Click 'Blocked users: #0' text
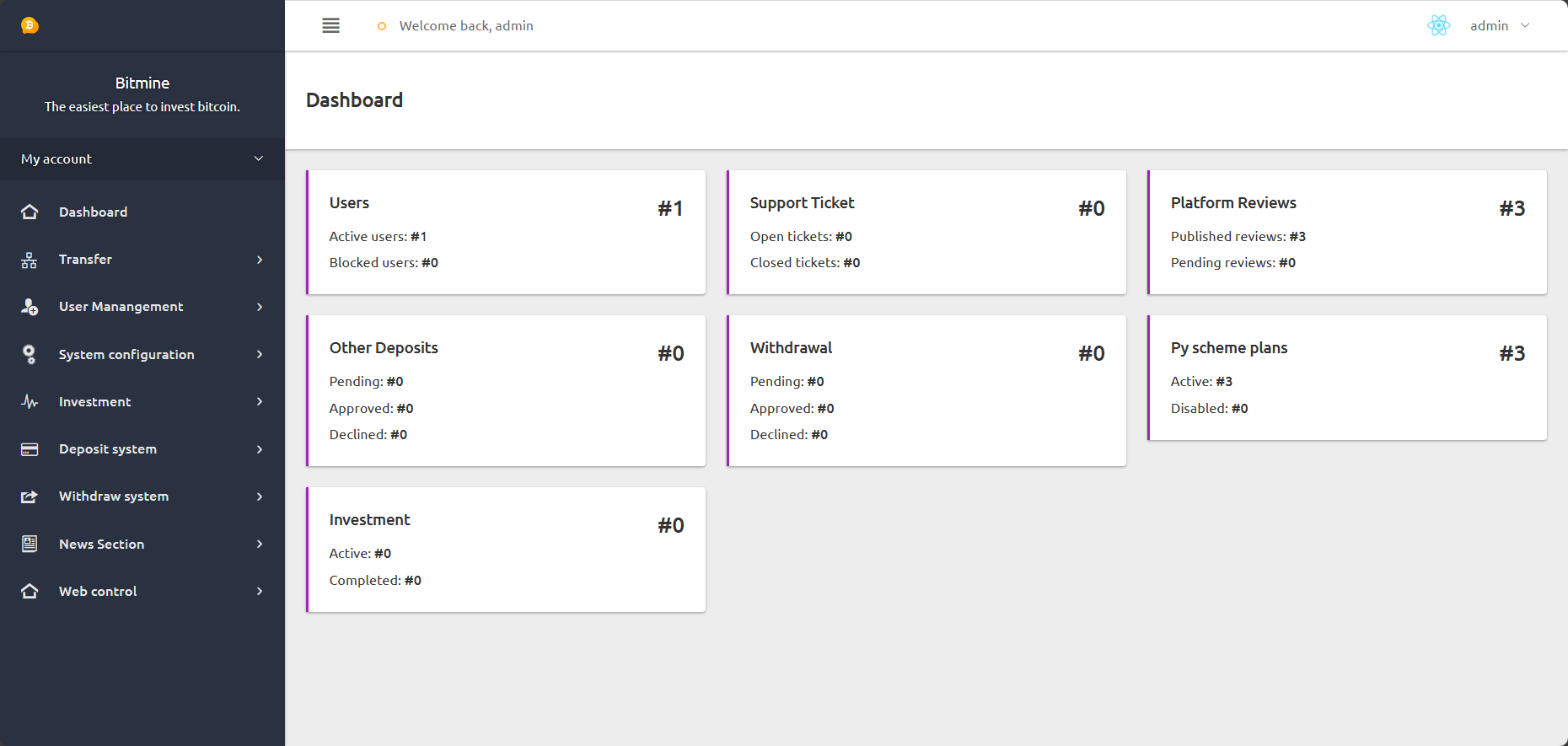 coord(384,263)
